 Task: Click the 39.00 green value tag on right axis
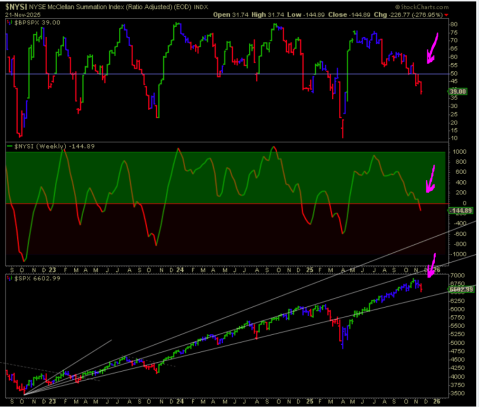point(458,91)
